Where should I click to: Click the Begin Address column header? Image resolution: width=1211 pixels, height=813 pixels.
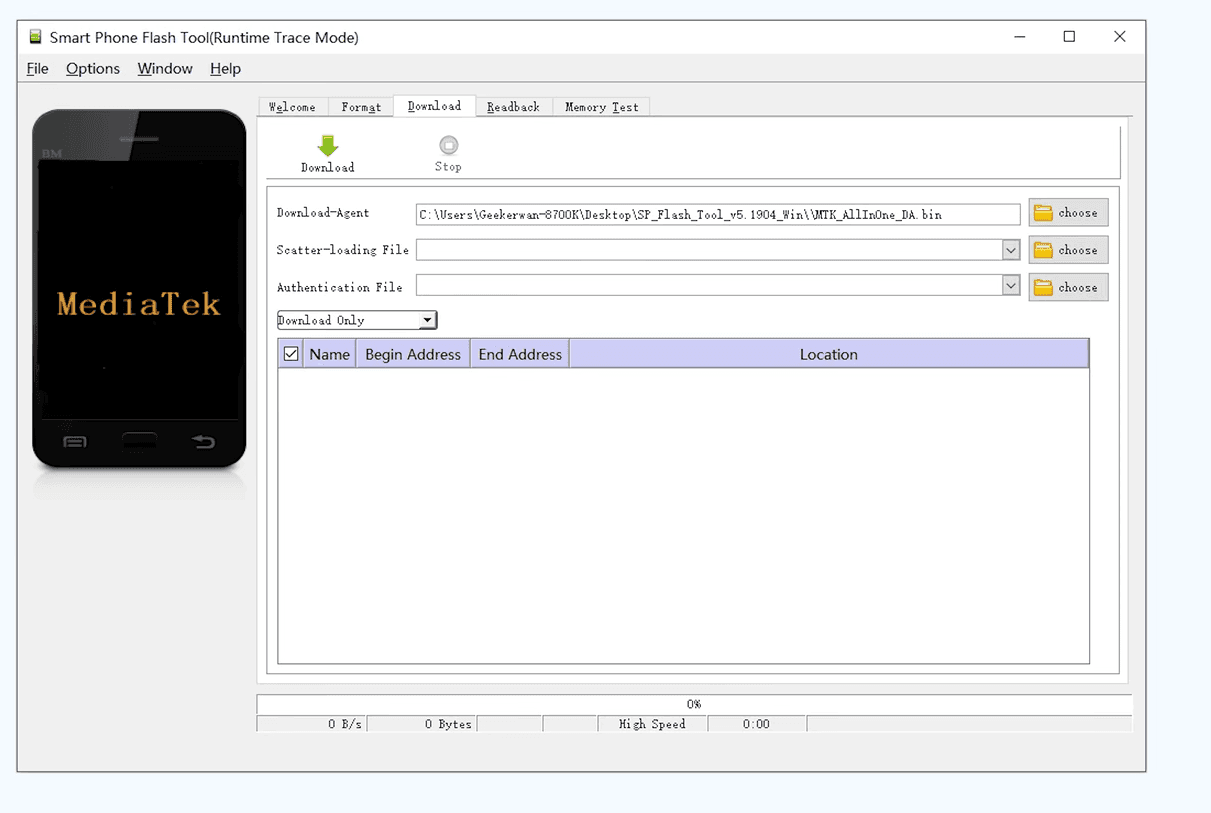412,354
